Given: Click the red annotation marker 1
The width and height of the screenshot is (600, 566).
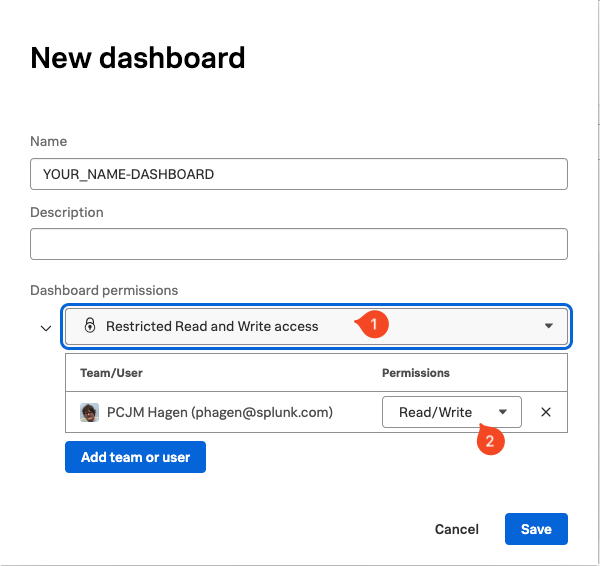Looking at the screenshot, I should pos(373,324).
